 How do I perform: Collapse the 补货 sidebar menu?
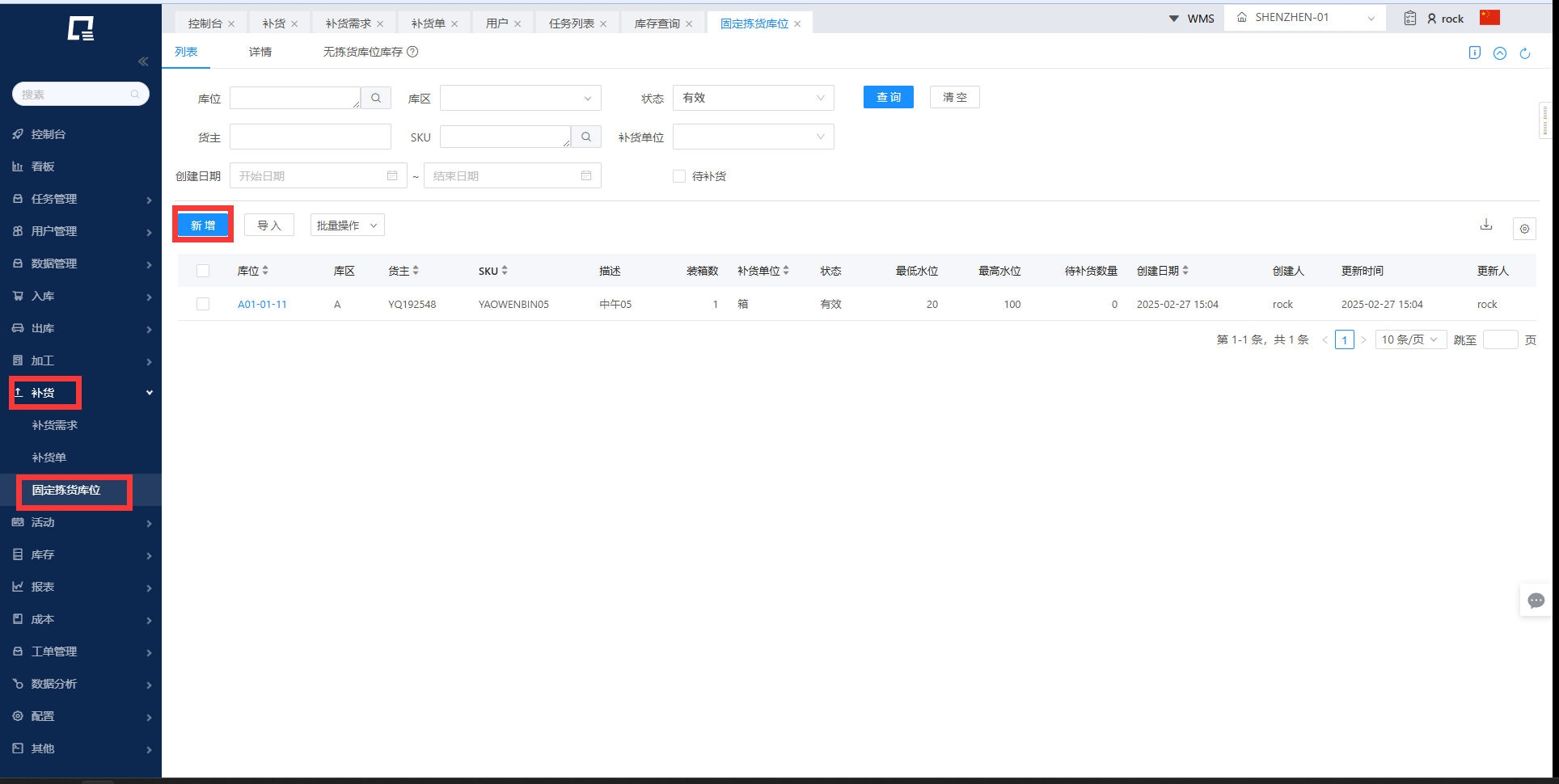81,393
